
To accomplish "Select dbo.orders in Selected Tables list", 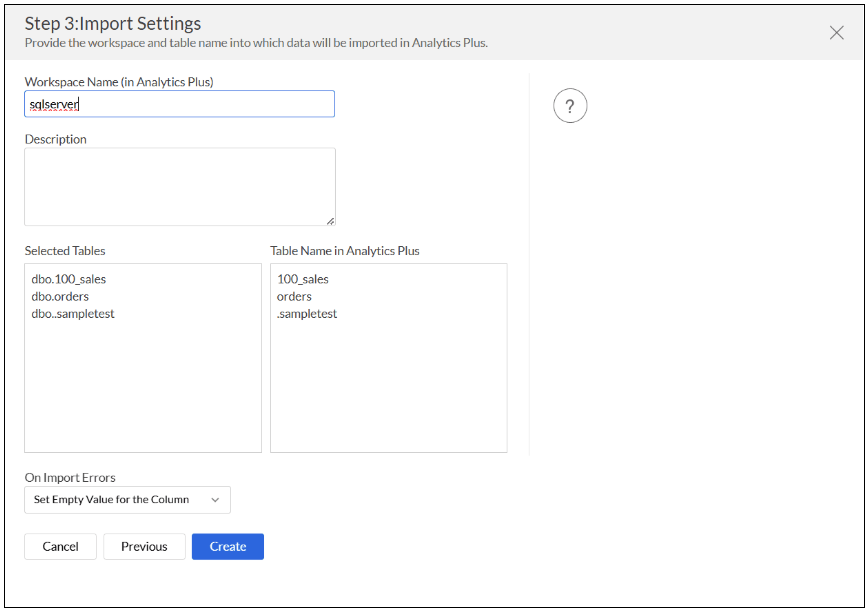I will (x=60, y=296).
